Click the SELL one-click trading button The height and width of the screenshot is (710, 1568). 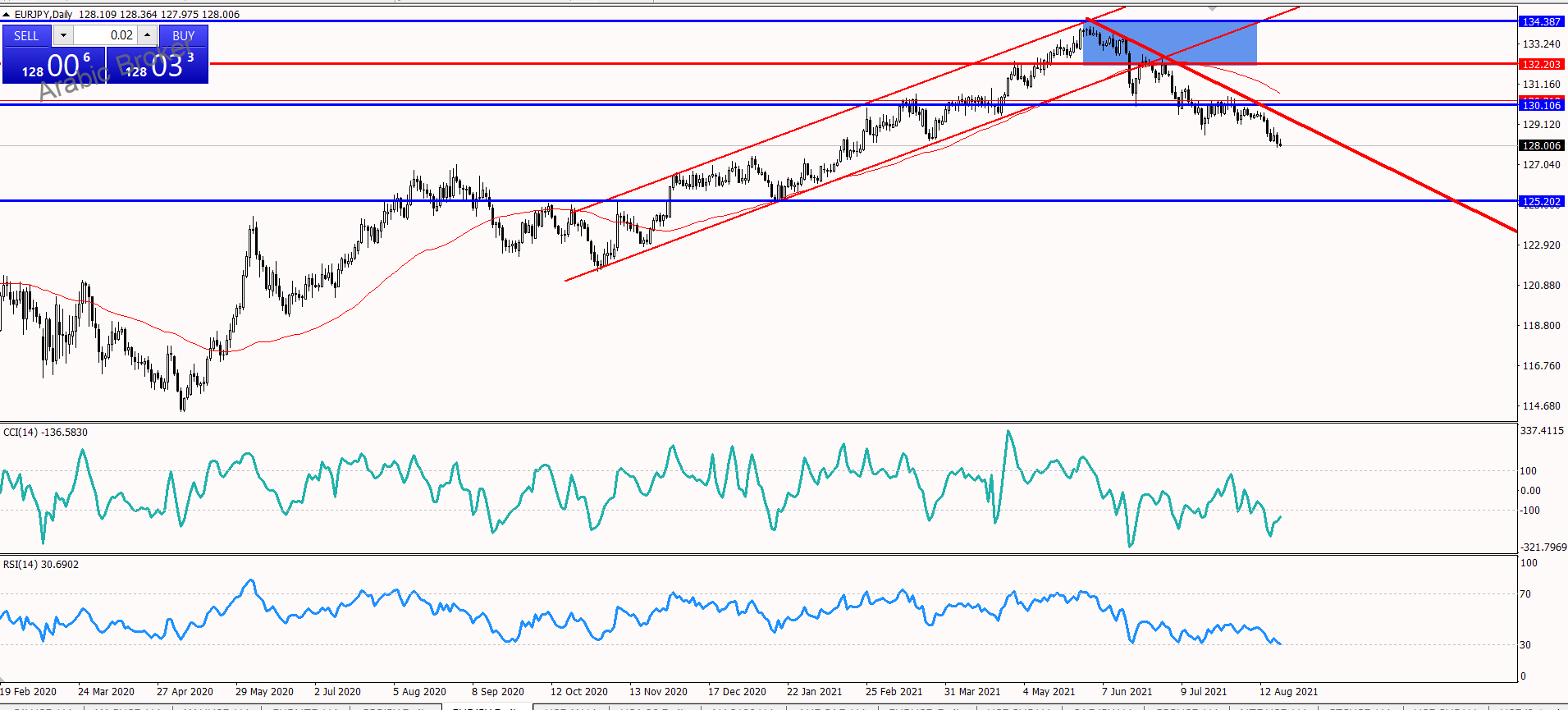26,35
